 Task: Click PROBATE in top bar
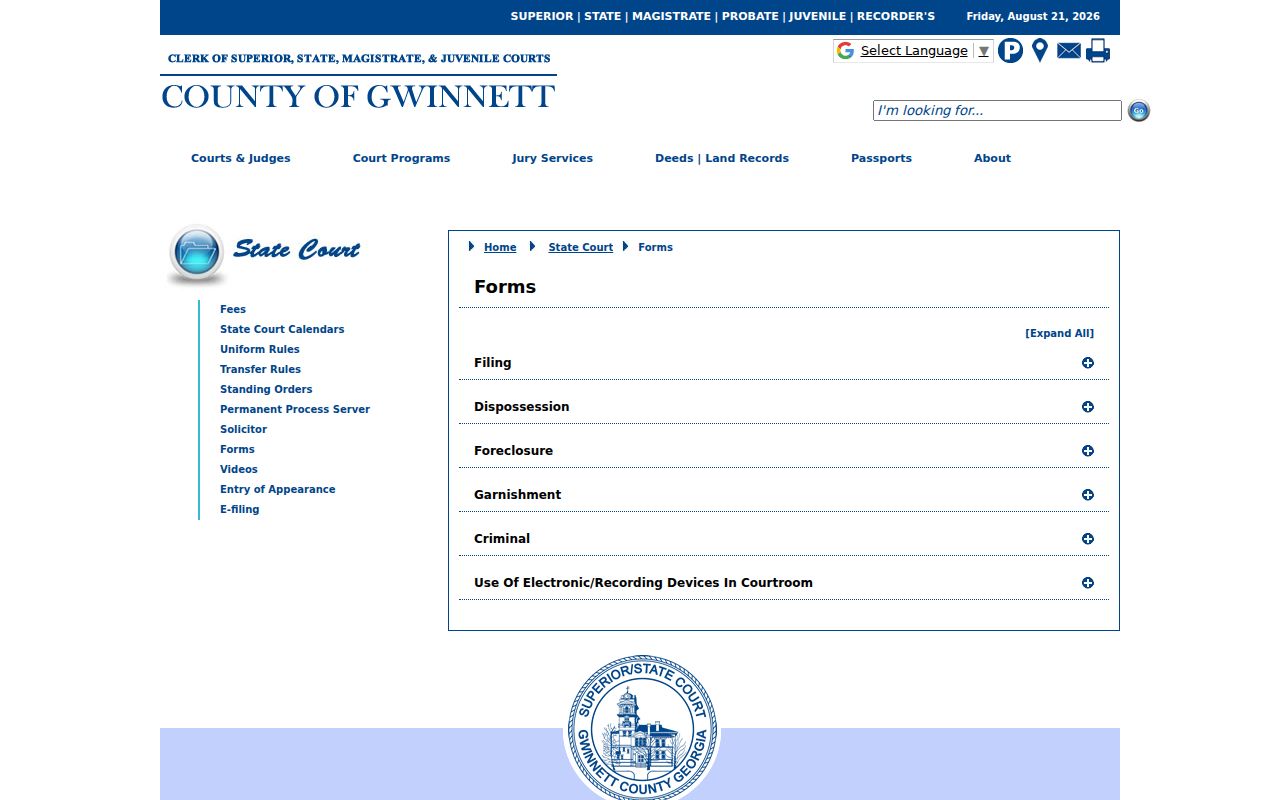pos(750,16)
